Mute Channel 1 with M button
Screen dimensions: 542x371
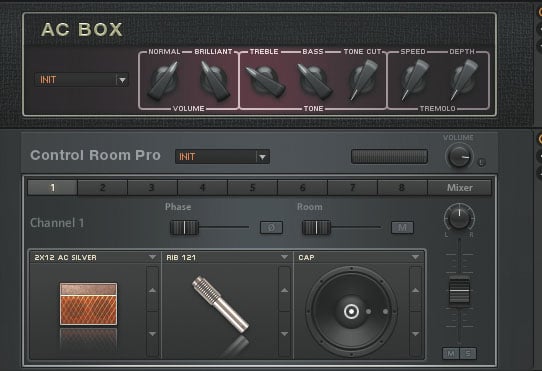(x=451, y=353)
